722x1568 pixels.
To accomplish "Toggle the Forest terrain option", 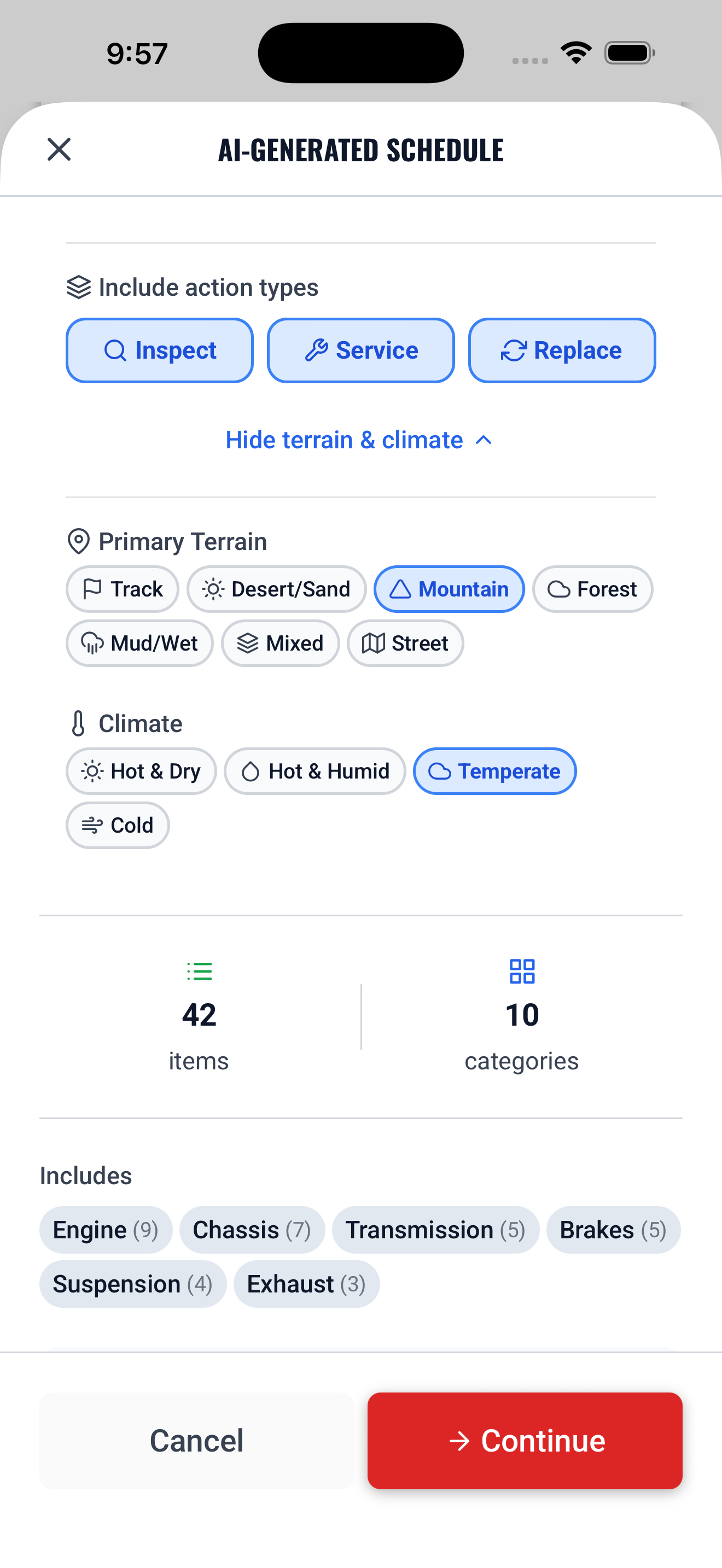I will click(x=592, y=589).
